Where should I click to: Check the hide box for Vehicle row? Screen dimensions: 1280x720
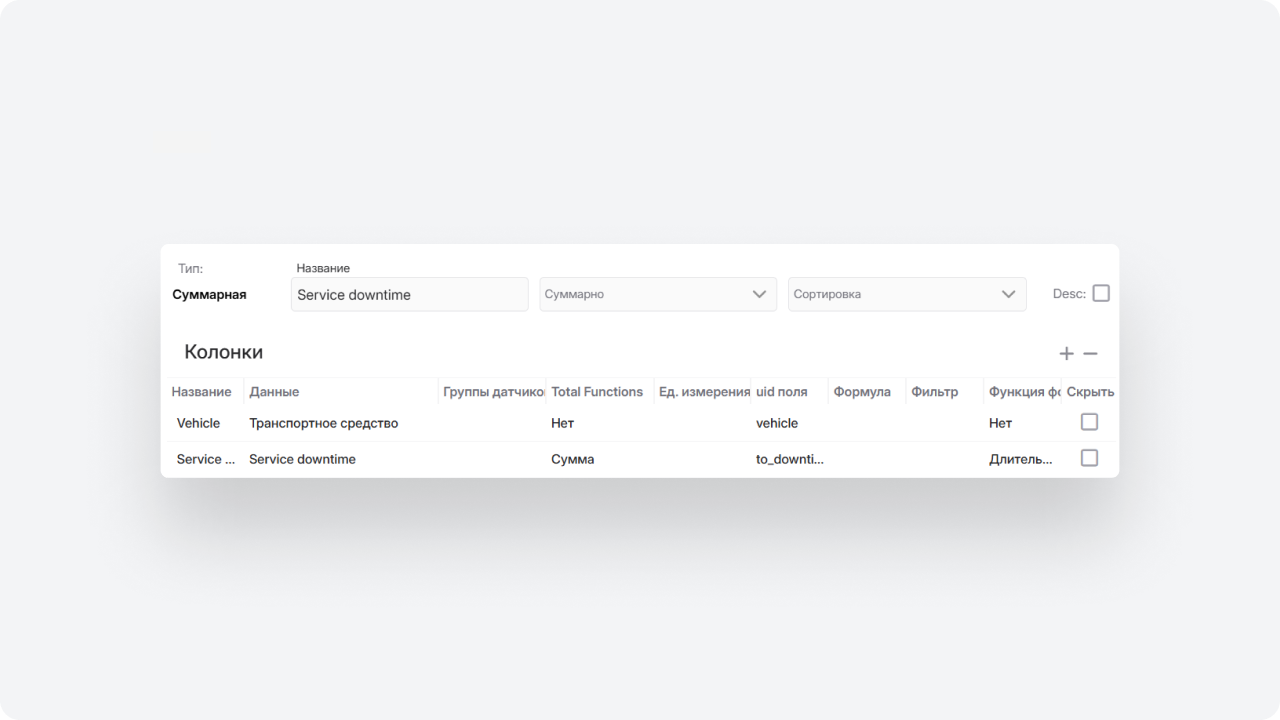pyautogui.click(x=1089, y=422)
